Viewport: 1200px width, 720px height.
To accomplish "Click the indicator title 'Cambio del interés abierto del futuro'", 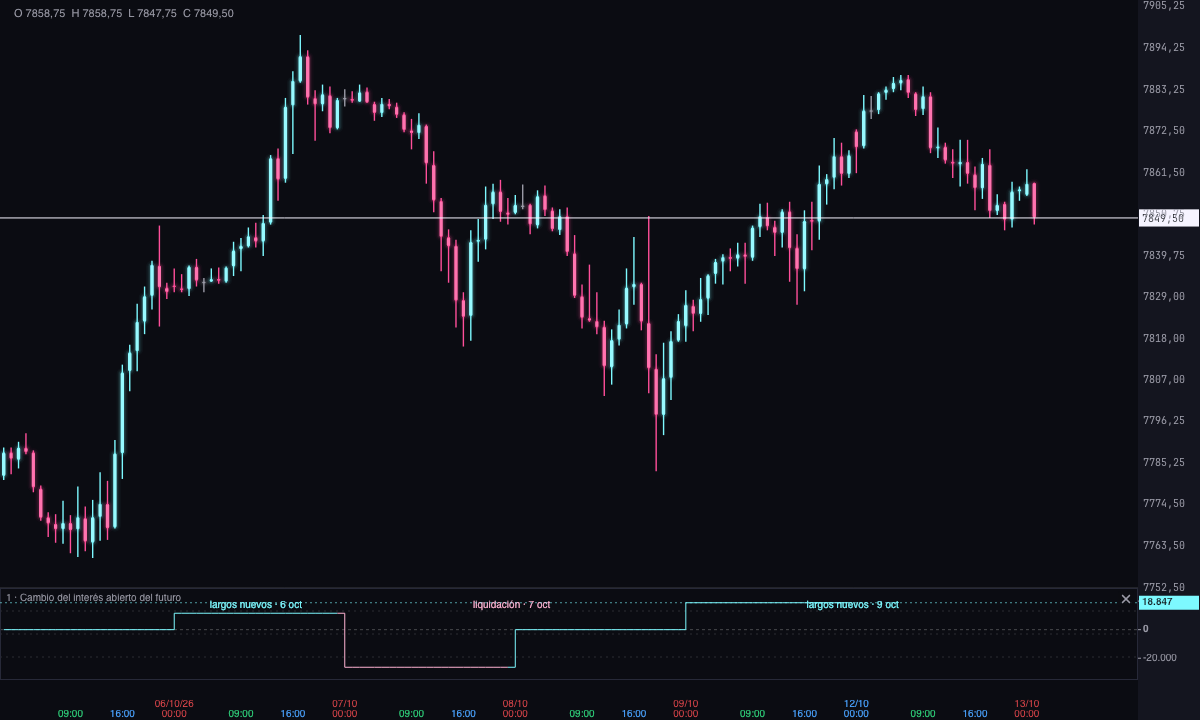I will (x=100, y=598).
